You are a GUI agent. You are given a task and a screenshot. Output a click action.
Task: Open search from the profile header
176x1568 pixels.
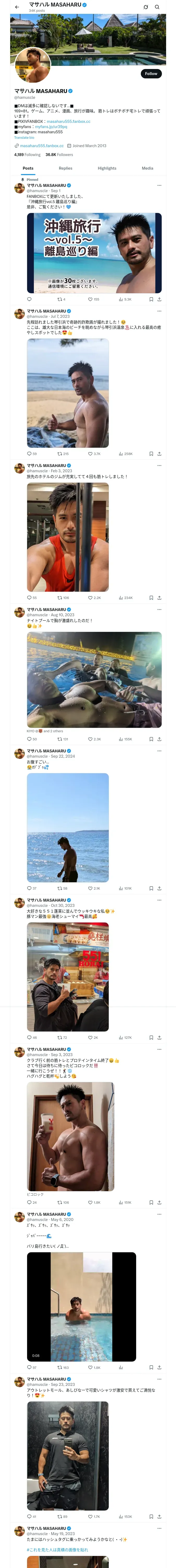[x=157, y=7]
